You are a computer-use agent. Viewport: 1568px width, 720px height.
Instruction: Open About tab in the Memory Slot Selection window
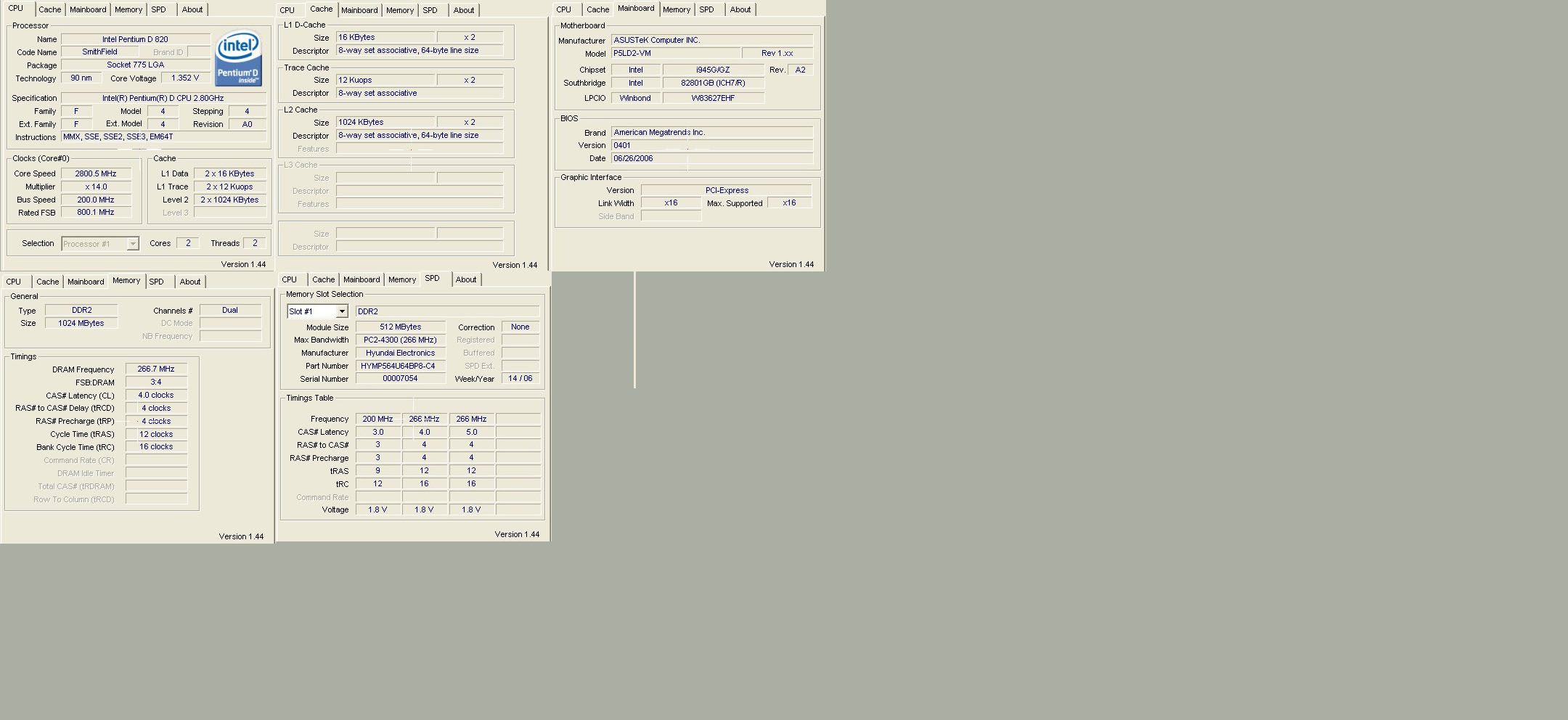pos(466,279)
